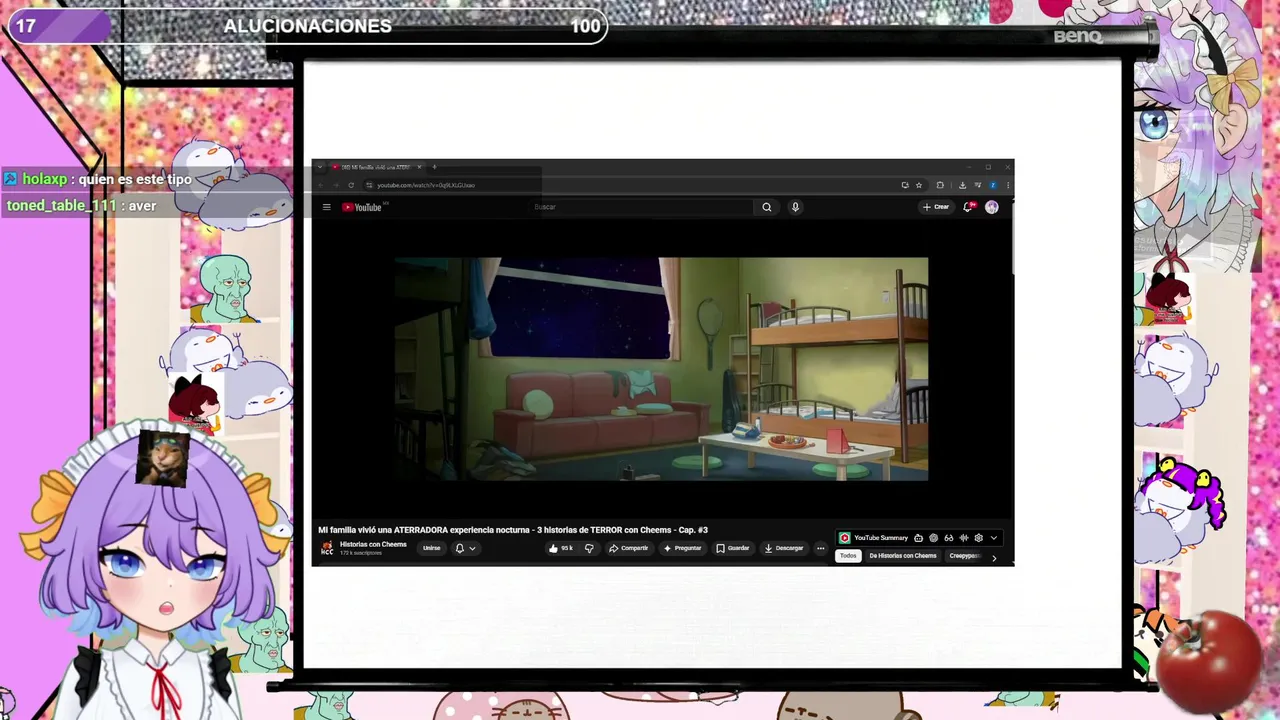Click the Compartir share button
Viewport: 1280px width, 720px height.
coord(628,548)
